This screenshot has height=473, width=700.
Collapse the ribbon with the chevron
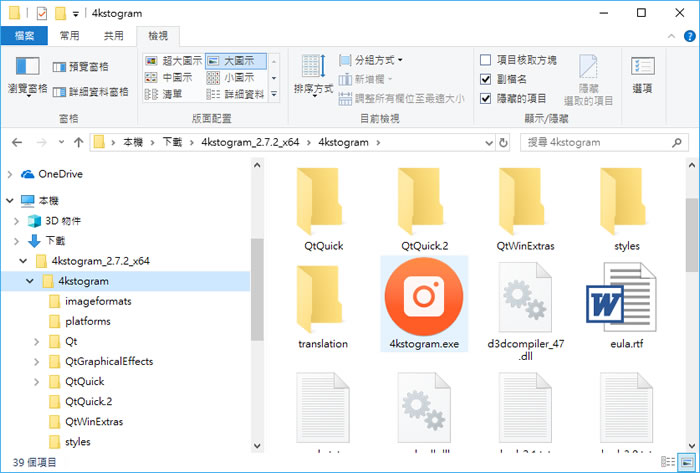tap(671, 36)
